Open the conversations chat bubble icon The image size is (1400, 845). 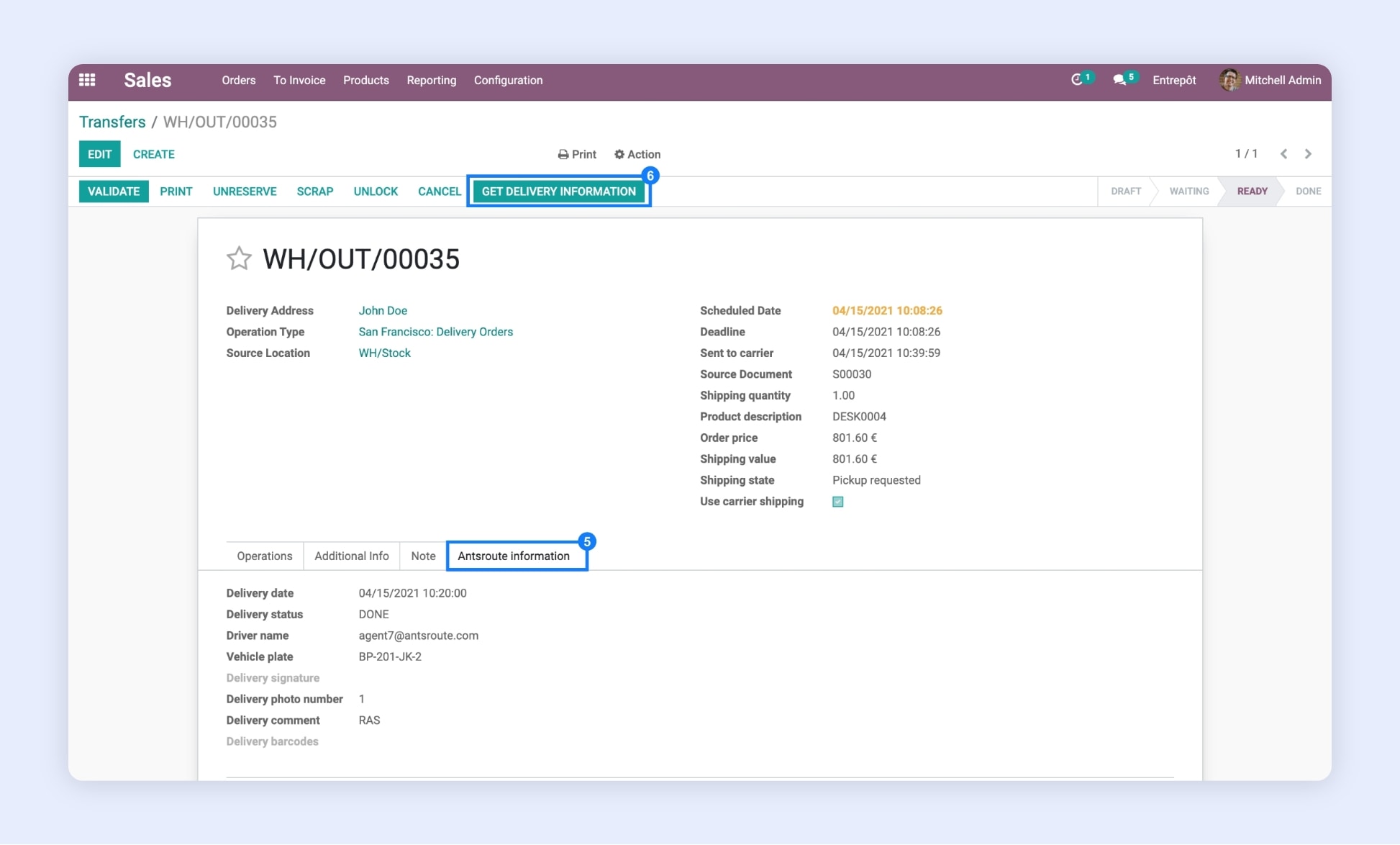click(x=1119, y=80)
